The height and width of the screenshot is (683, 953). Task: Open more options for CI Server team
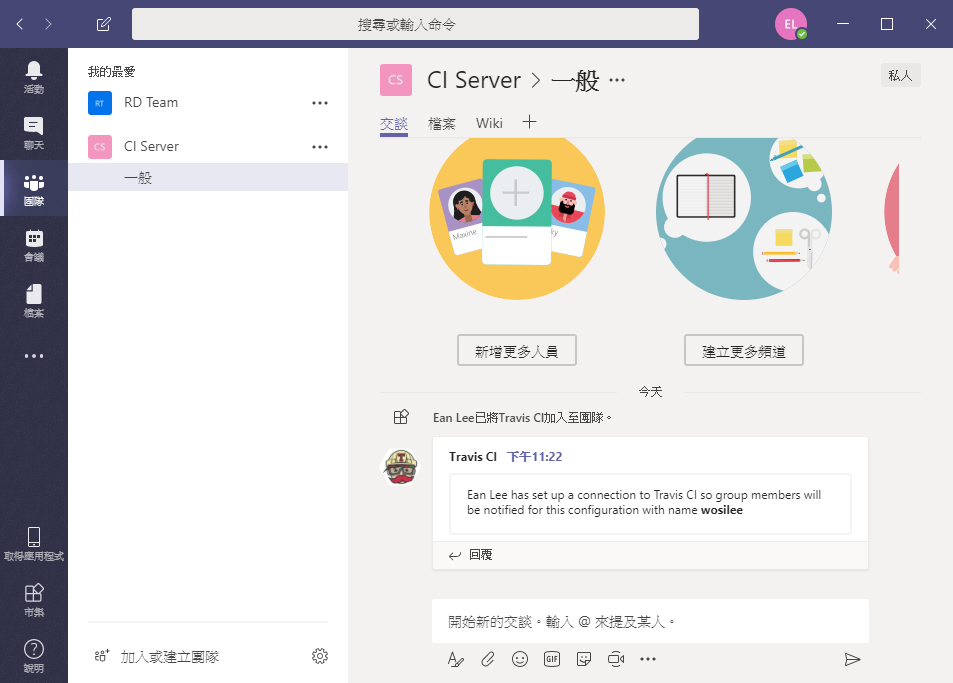click(x=320, y=147)
